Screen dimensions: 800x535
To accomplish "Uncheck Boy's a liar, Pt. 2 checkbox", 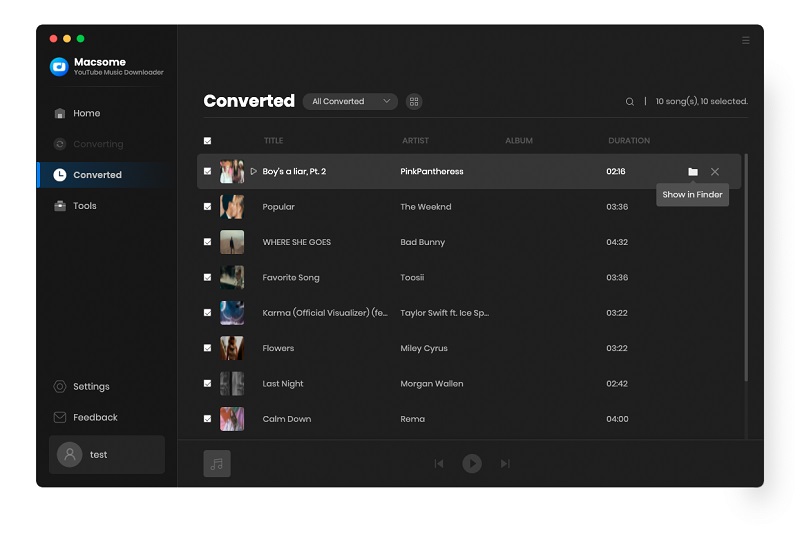I will click(208, 171).
